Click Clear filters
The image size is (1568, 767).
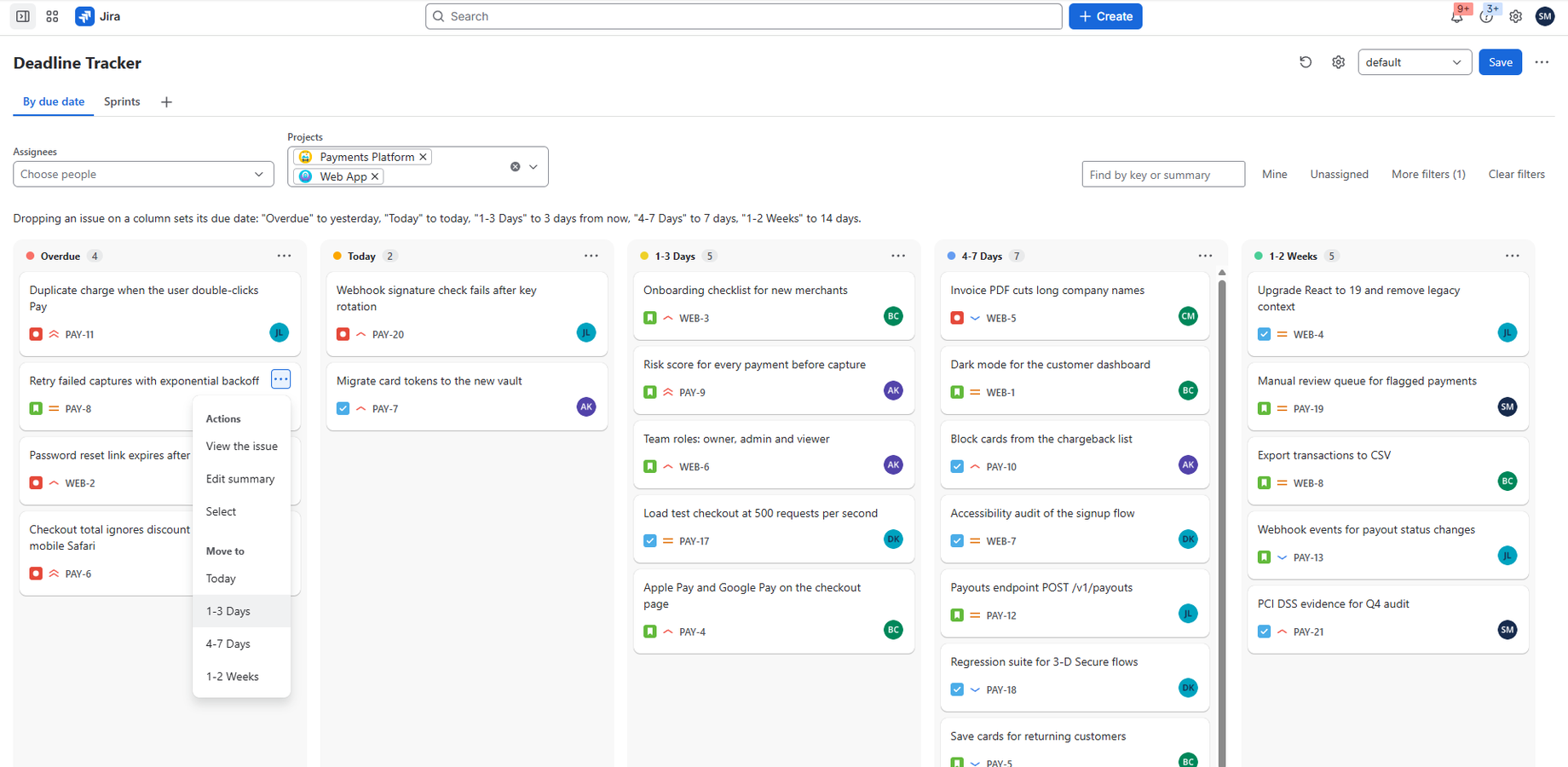tap(1516, 174)
